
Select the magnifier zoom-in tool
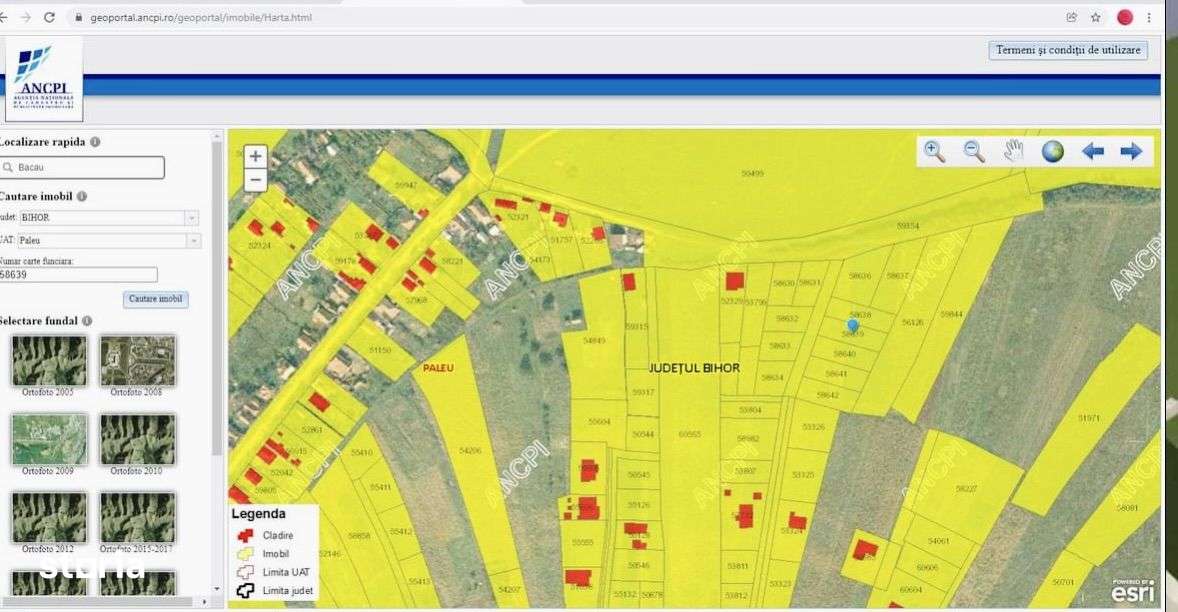pyautogui.click(x=935, y=151)
